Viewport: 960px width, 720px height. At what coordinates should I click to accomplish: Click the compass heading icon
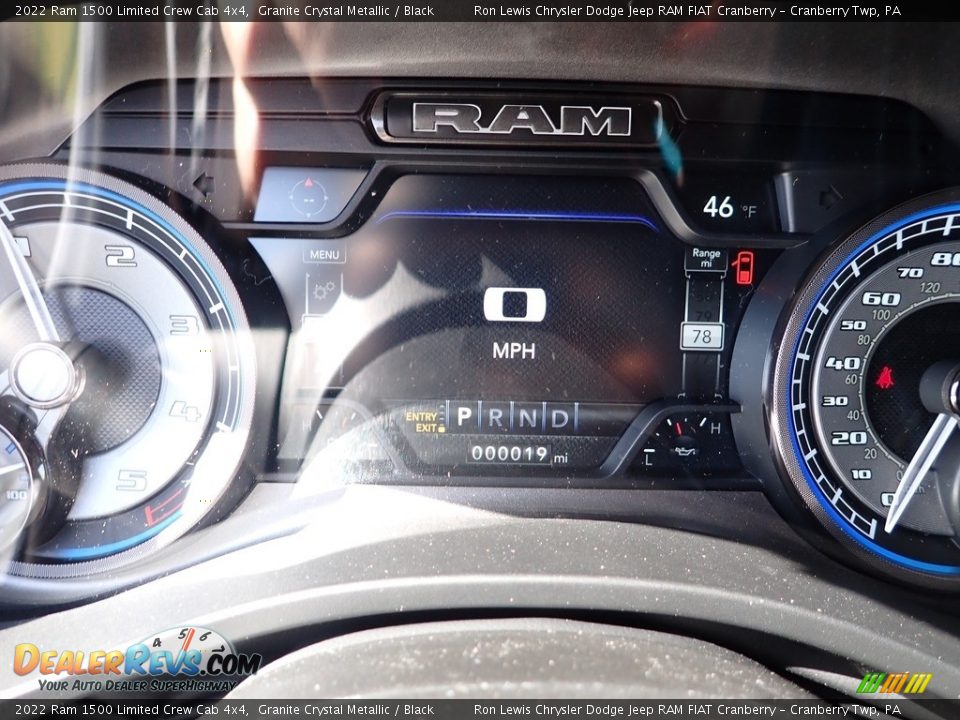(x=308, y=195)
